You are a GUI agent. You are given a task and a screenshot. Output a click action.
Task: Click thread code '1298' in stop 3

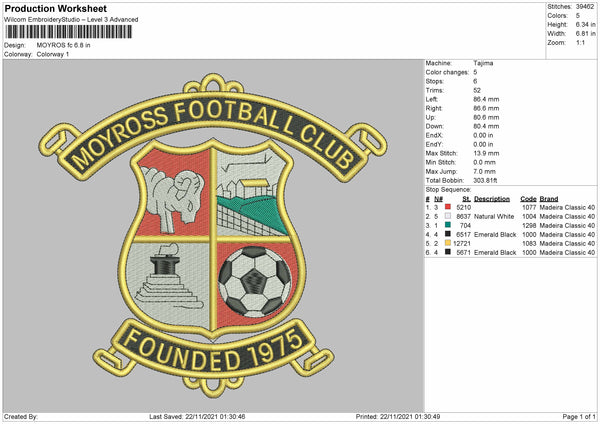click(x=529, y=225)
